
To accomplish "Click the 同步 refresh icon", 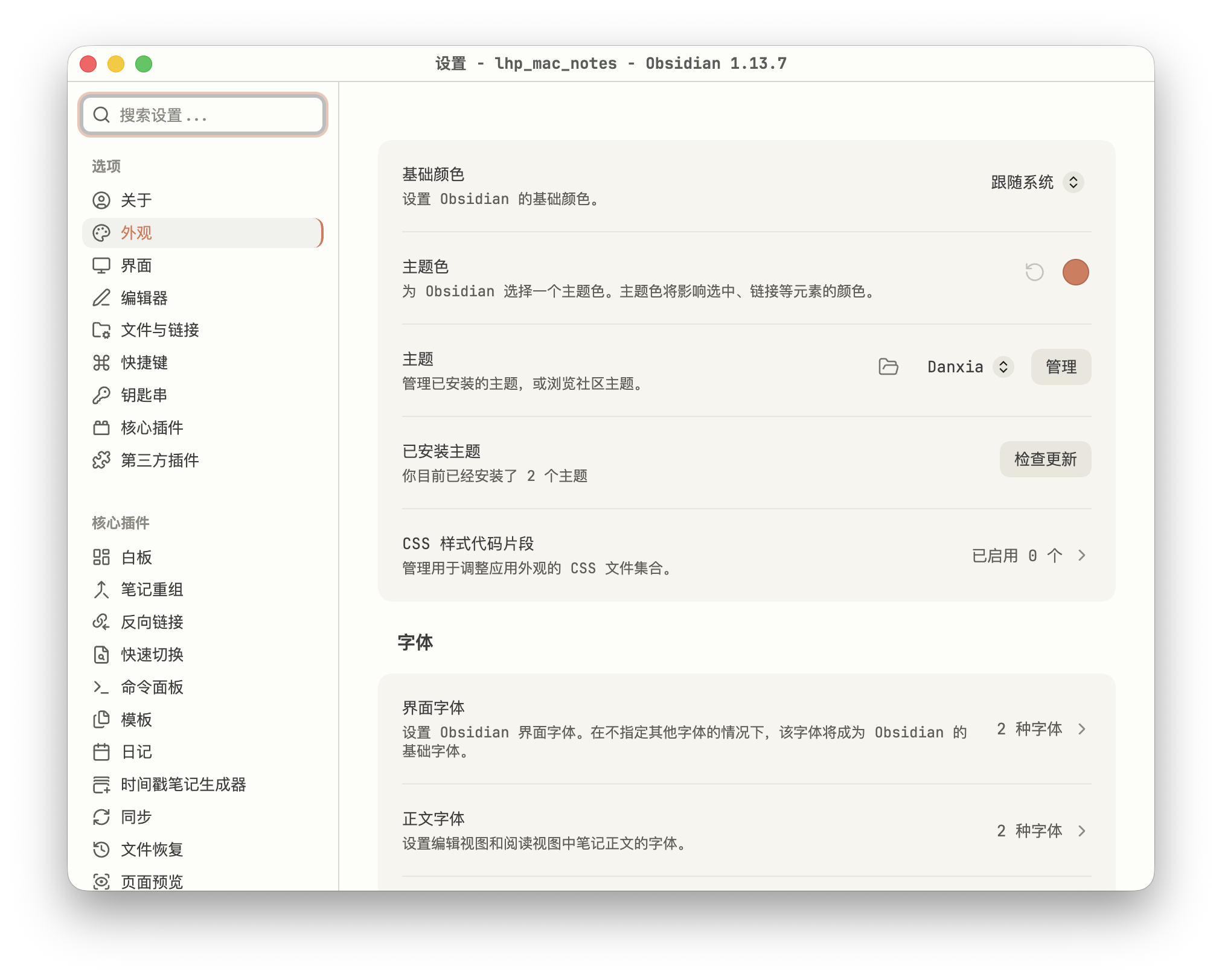I will coord(101,817).
